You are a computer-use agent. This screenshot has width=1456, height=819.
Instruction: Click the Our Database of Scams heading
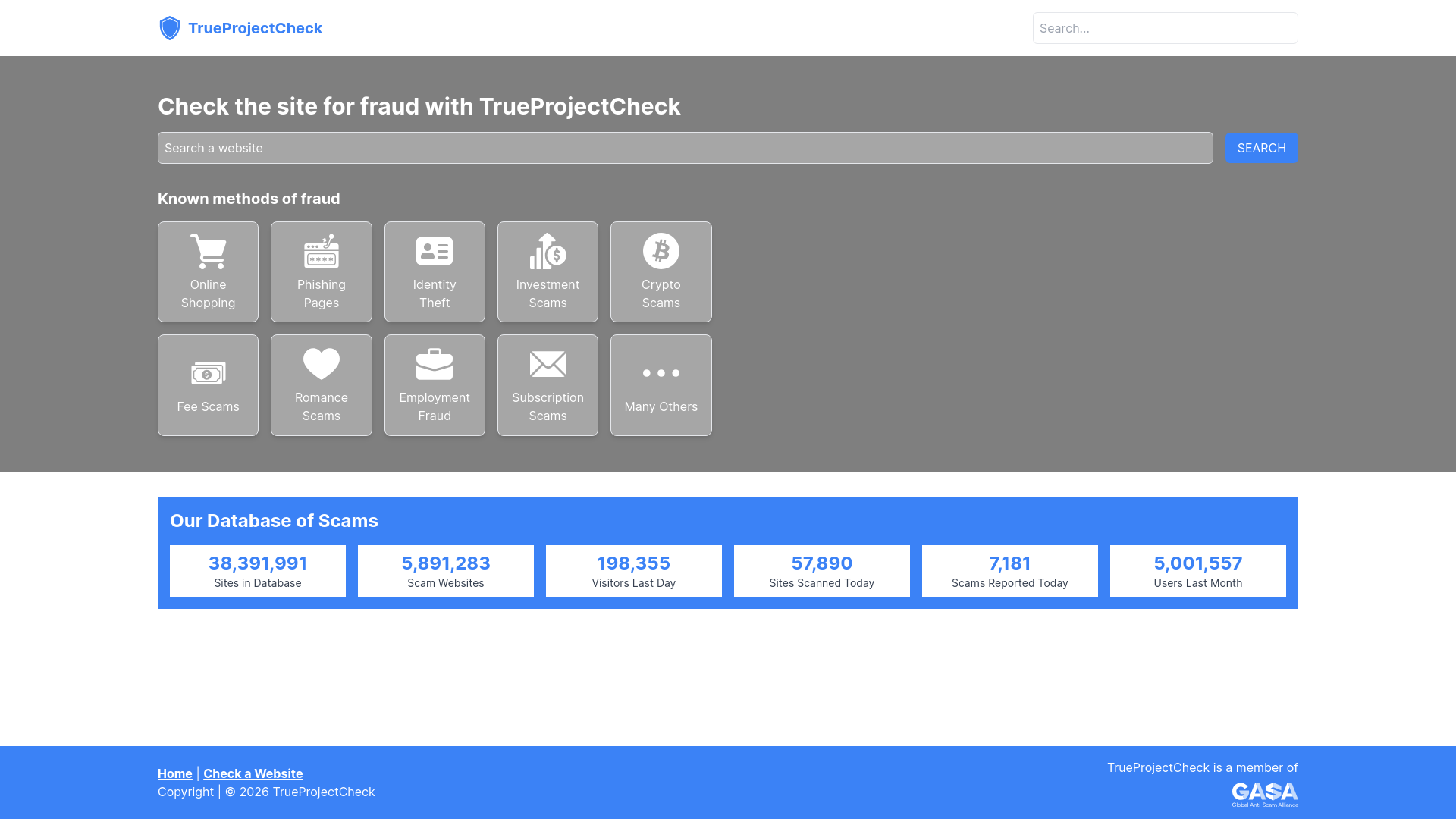(274, 521)
